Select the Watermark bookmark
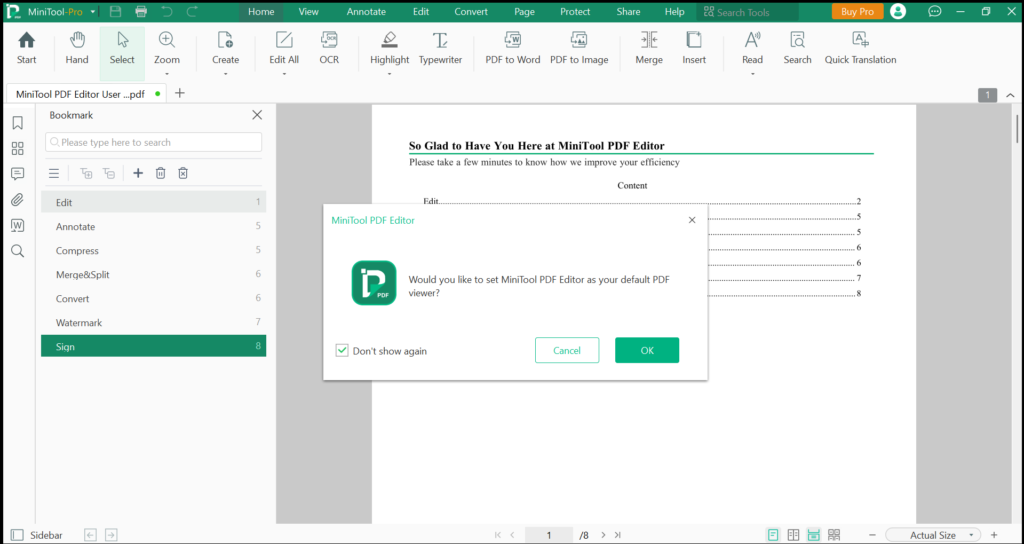 (153, 323)
